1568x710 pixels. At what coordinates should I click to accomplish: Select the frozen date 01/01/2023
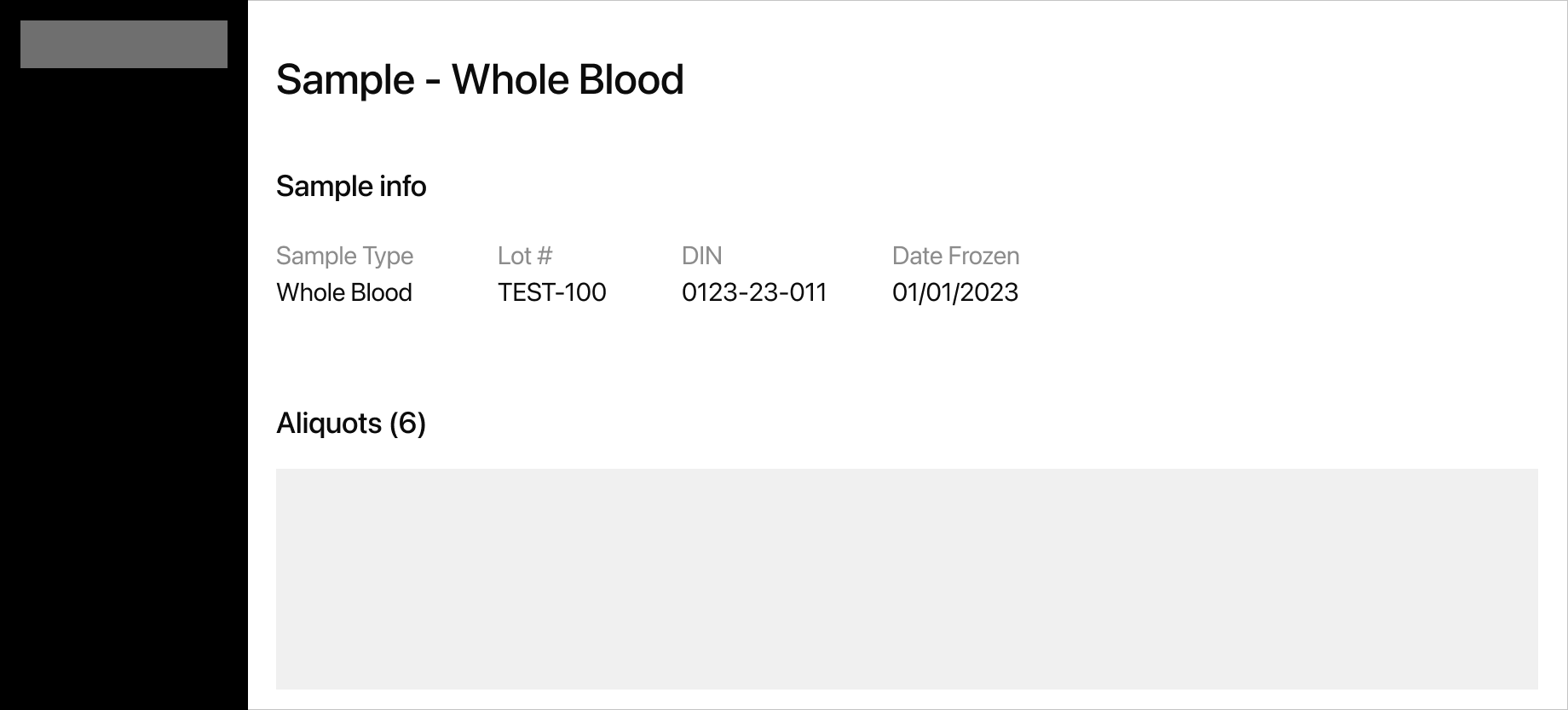(954, 292)
